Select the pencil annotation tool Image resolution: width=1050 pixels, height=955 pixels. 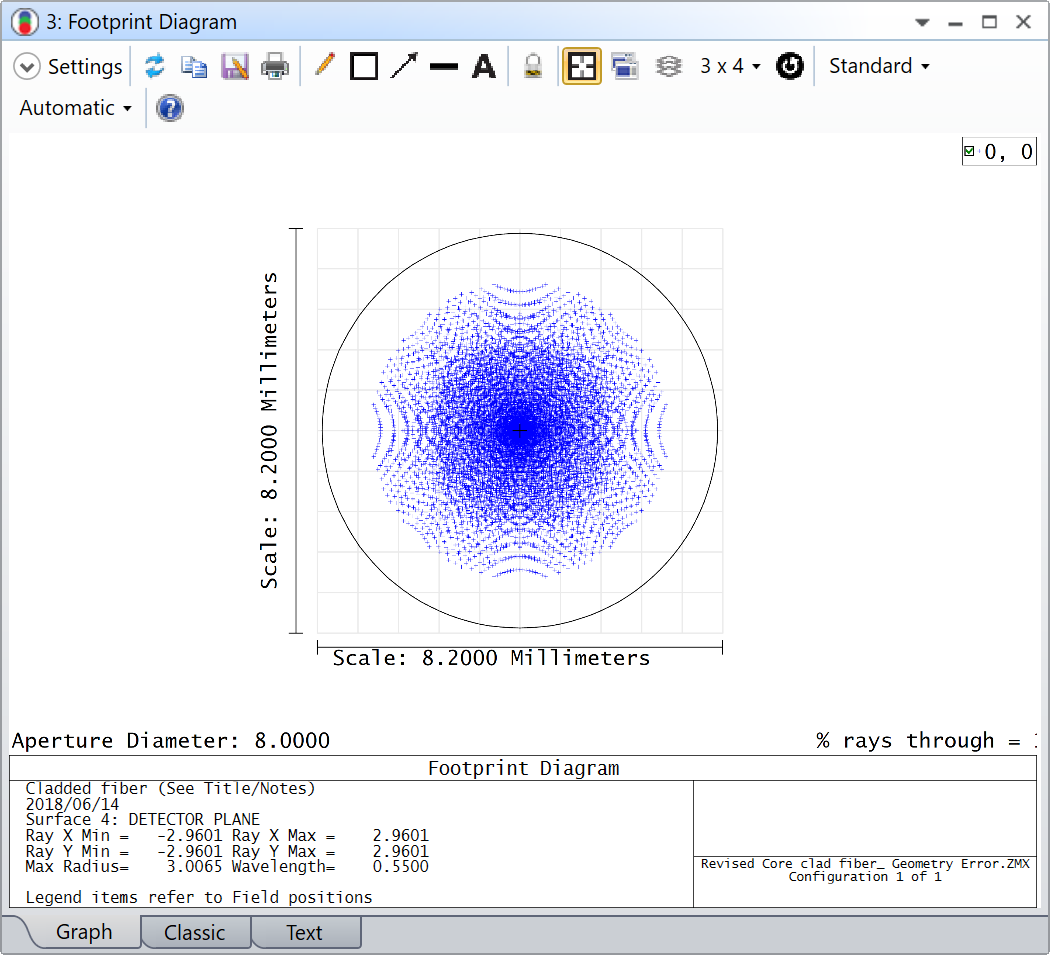(x=325, y=66)
